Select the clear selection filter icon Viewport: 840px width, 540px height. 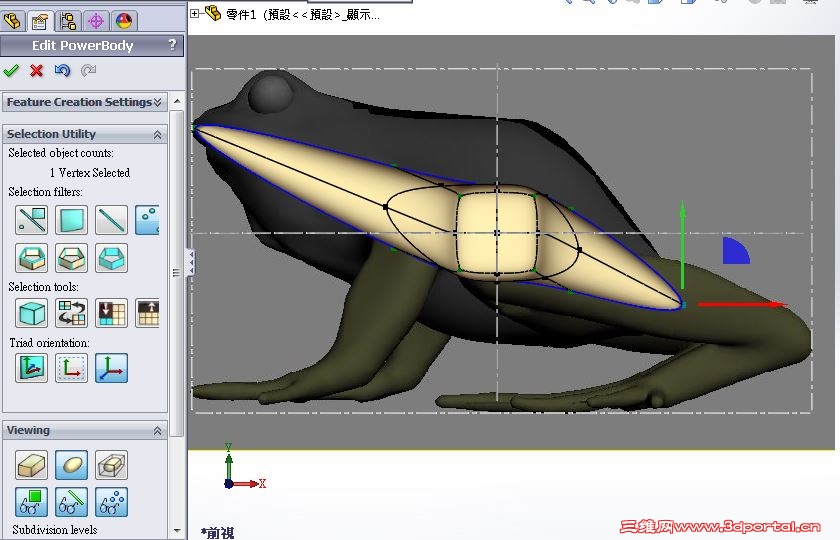pyautogui.click(x=32, y=220)
